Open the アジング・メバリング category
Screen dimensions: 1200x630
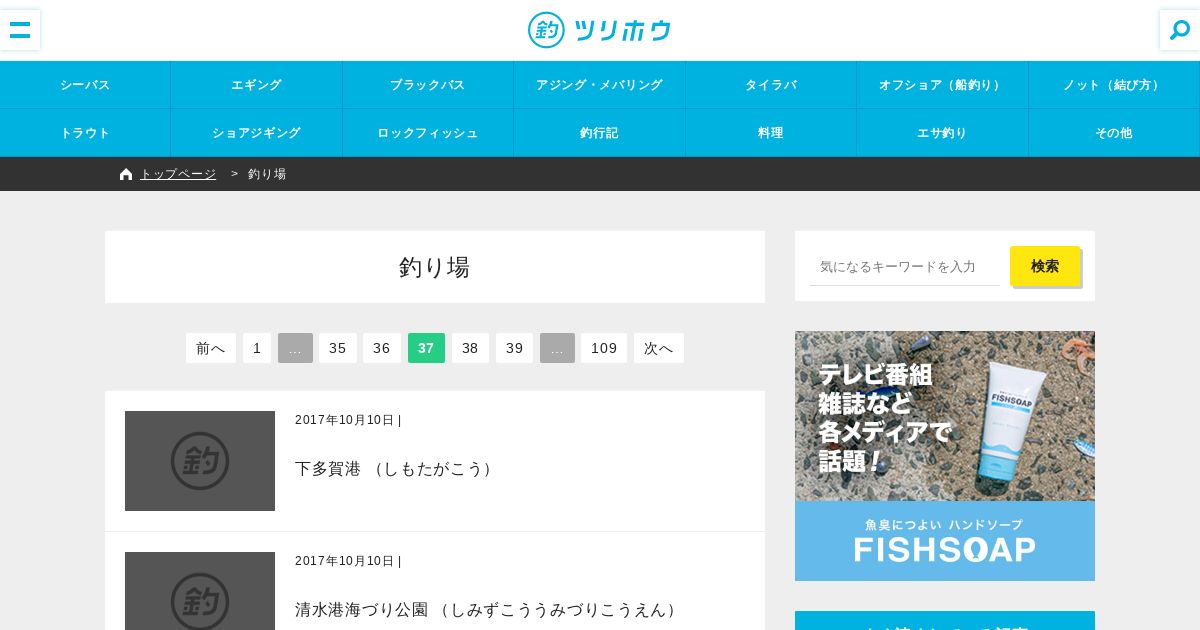click(x=599, y=85)
